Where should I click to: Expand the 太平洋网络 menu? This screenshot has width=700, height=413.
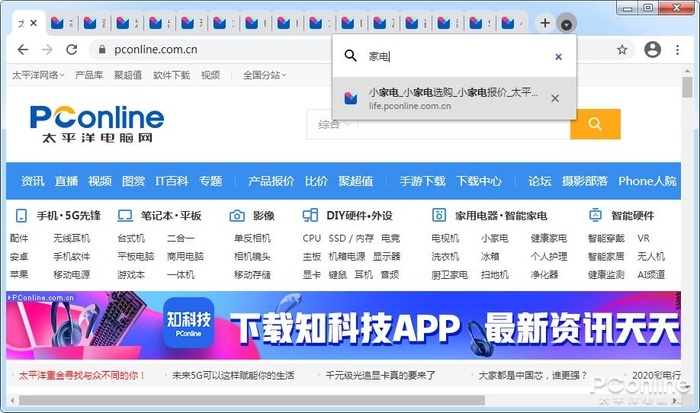(x=38, y=75)
